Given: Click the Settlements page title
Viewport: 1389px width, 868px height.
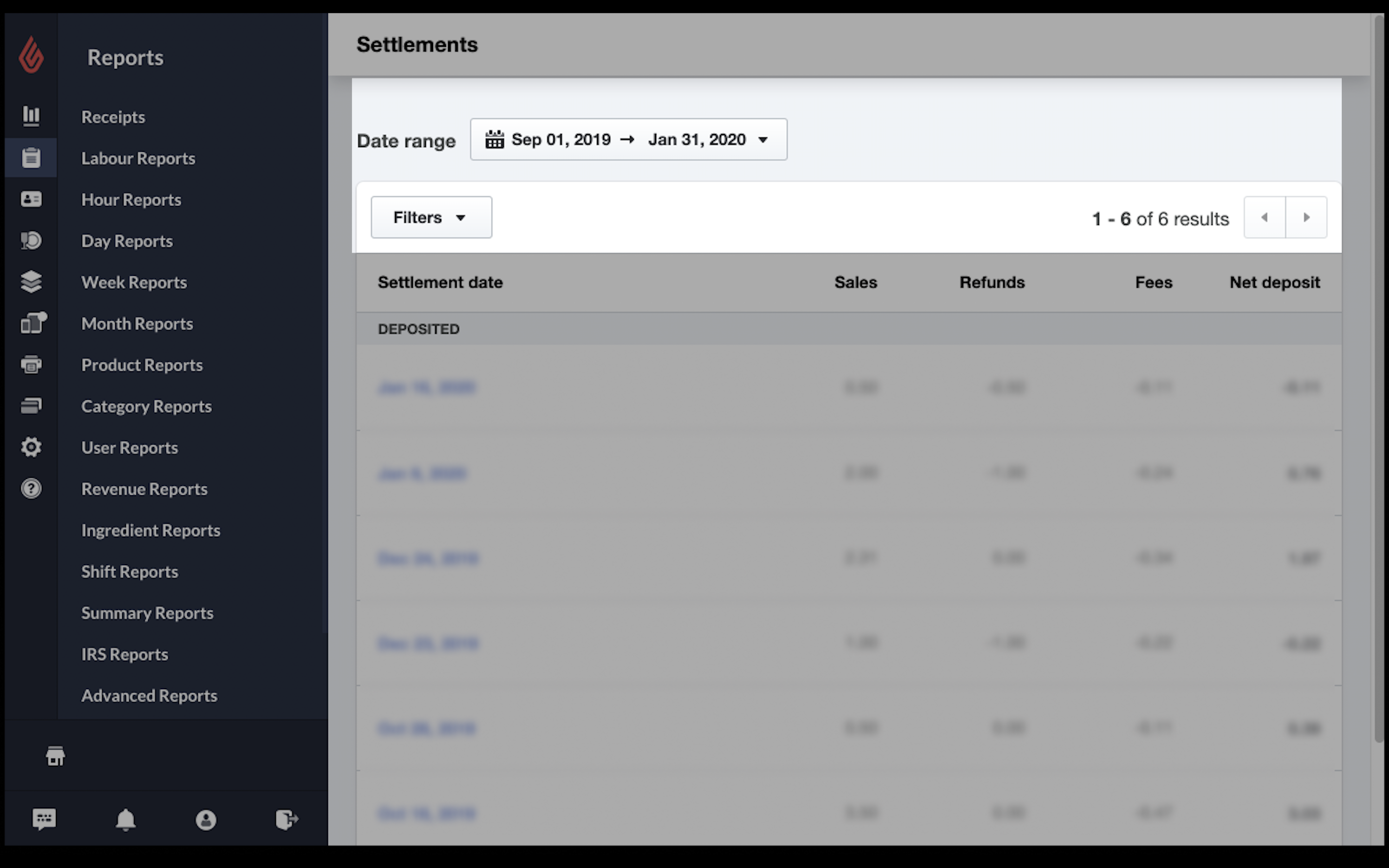Looking at the screenshot, I should click(x=417, y=44).
